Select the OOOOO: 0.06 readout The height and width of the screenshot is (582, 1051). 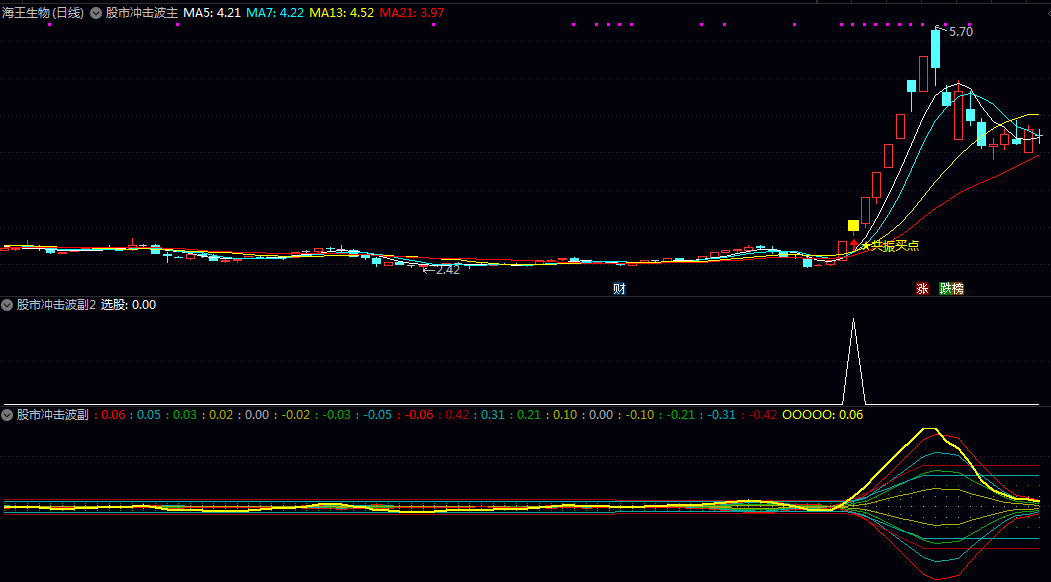pos(822,415)
